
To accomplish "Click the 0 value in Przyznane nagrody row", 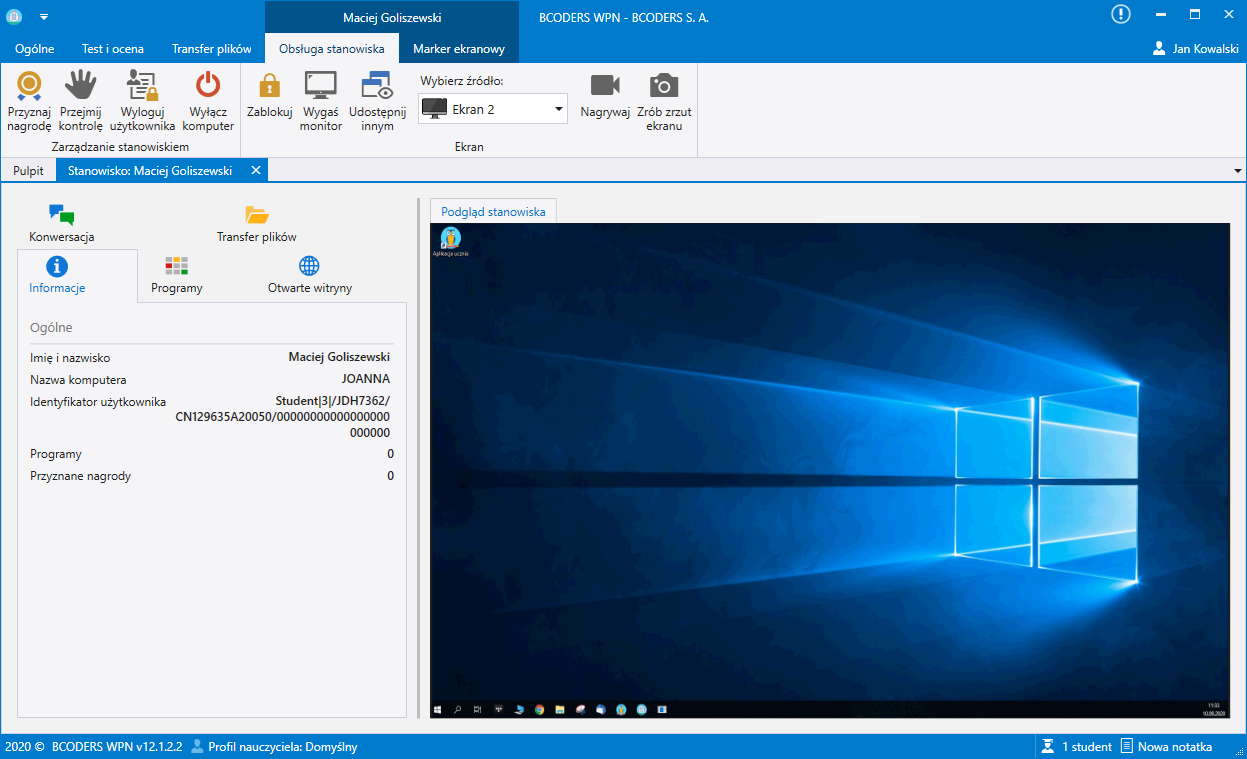I will pyautogui.click(x=390, y=476).
